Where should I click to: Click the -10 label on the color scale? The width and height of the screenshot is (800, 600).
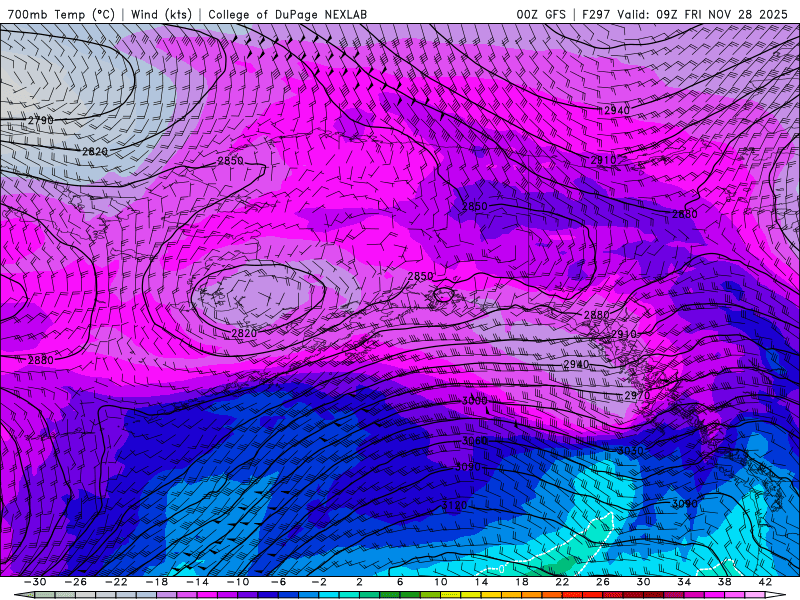(x=238, y=582)
